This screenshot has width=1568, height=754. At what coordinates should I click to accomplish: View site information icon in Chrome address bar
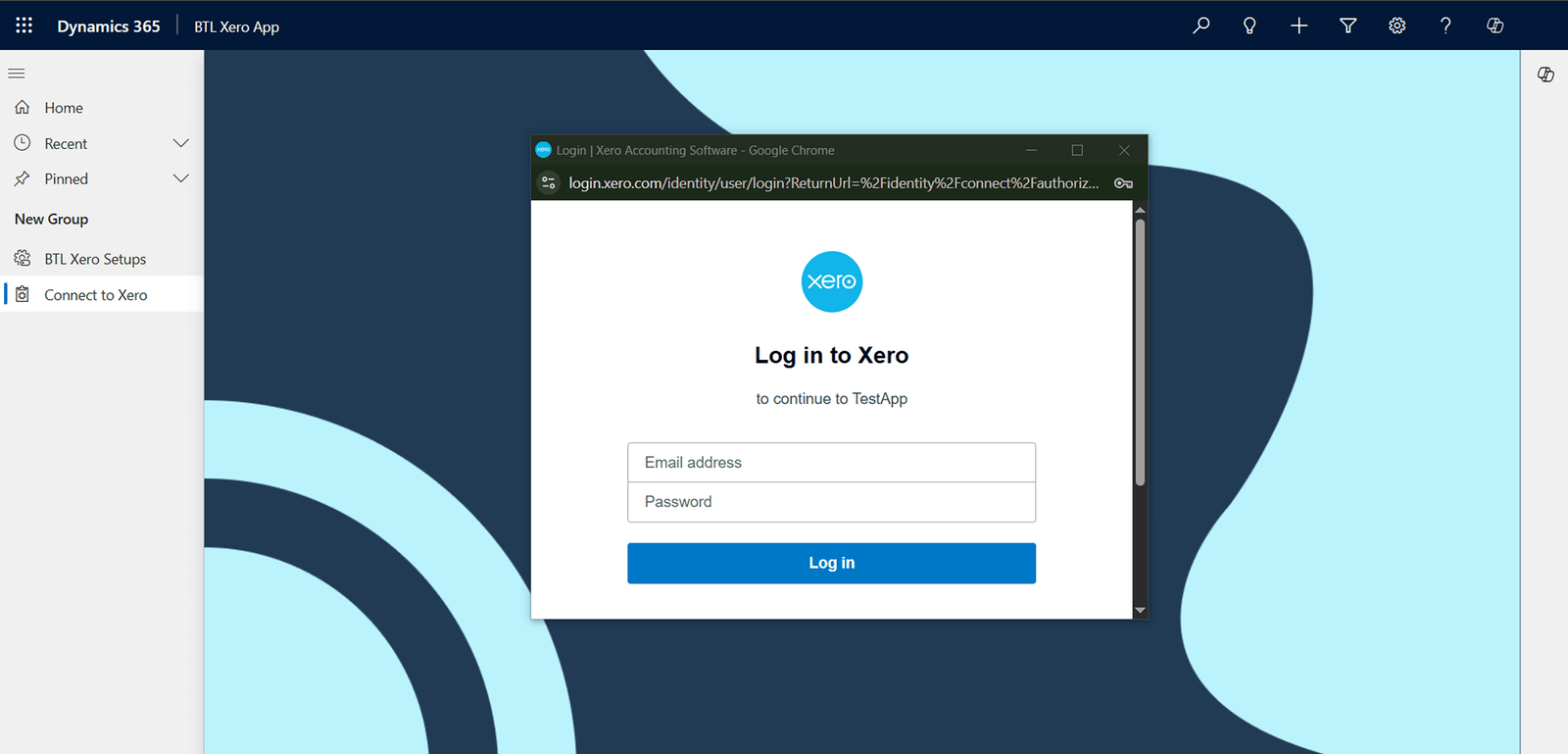549,182
